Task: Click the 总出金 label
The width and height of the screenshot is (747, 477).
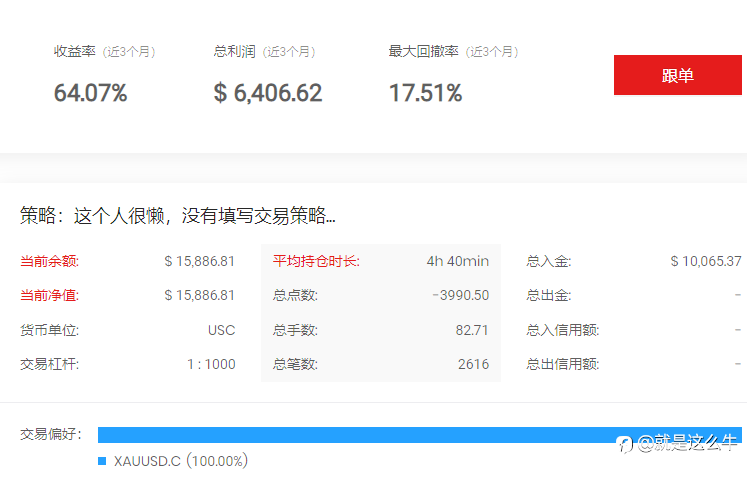Action: tap(549, 295)
